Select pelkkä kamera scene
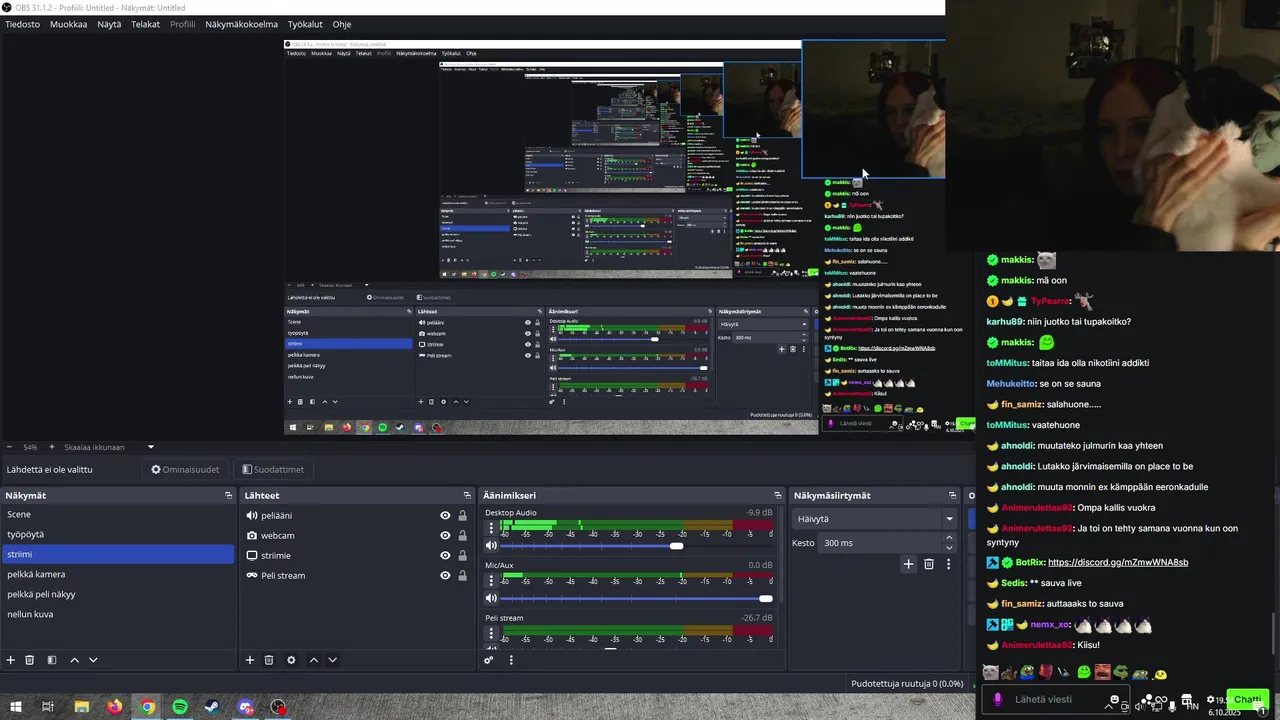The image size is (1280, 720). tap(118, 574)
